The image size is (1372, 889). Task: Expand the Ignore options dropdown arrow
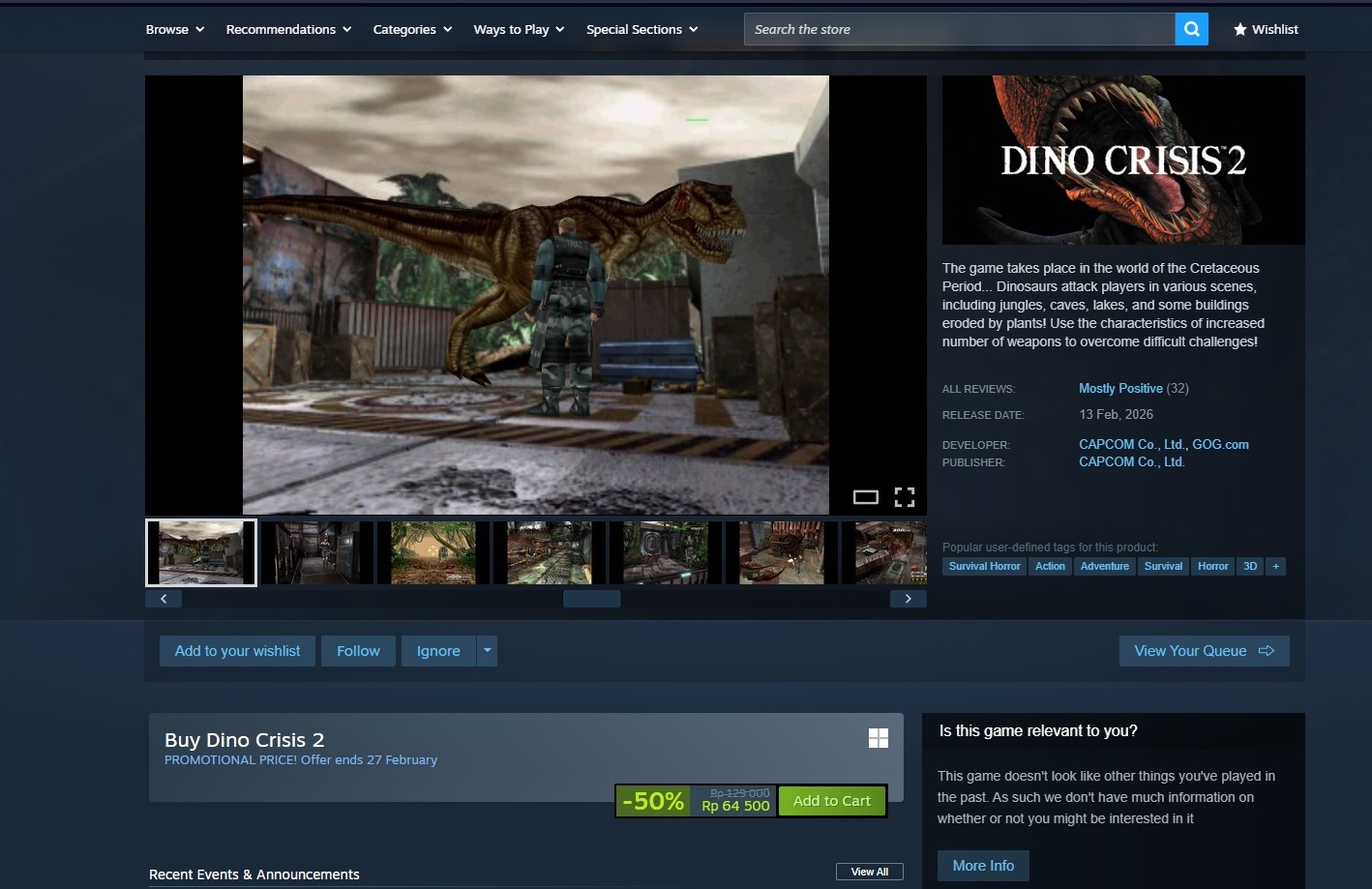[488, 651]
